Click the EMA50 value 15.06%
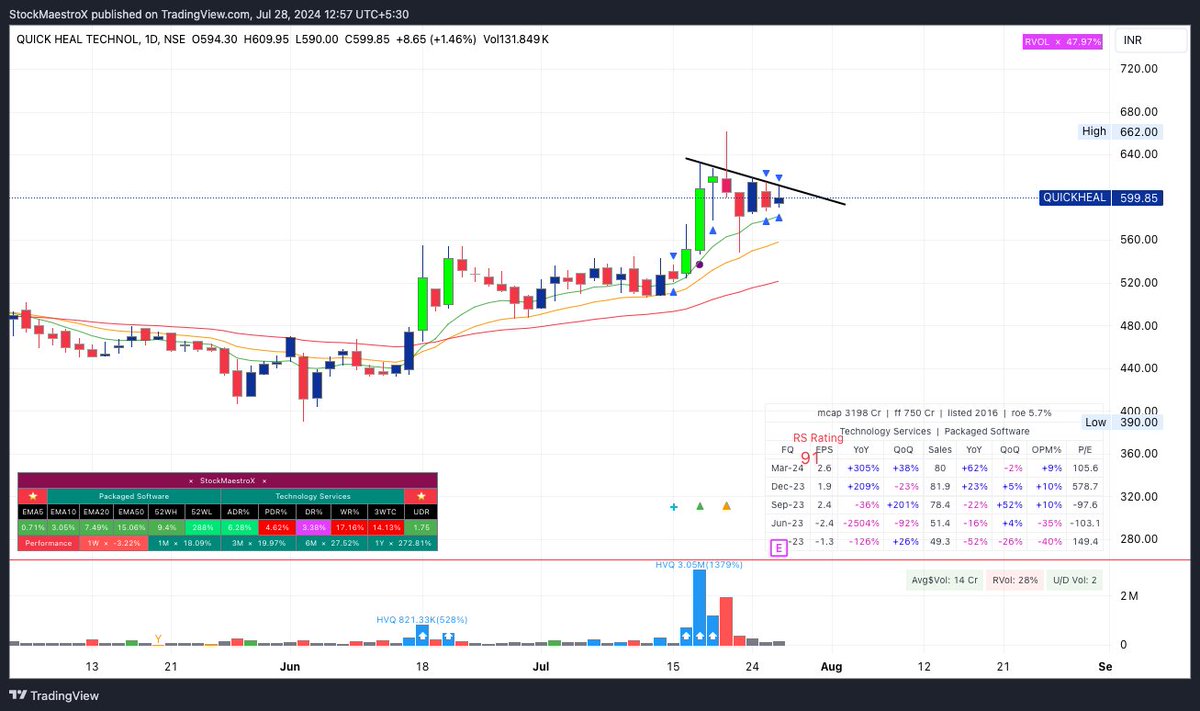 pos(130,528)
